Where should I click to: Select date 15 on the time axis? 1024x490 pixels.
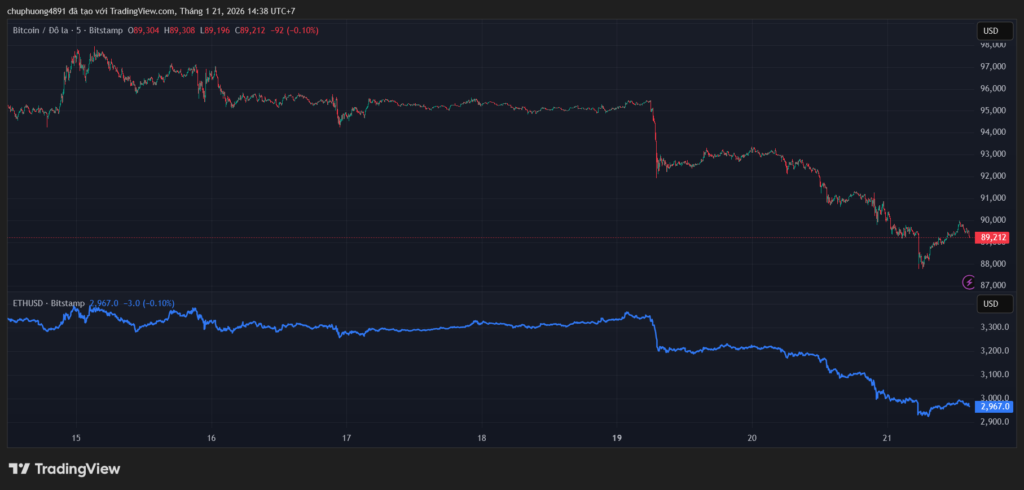(x=76, y=438)
